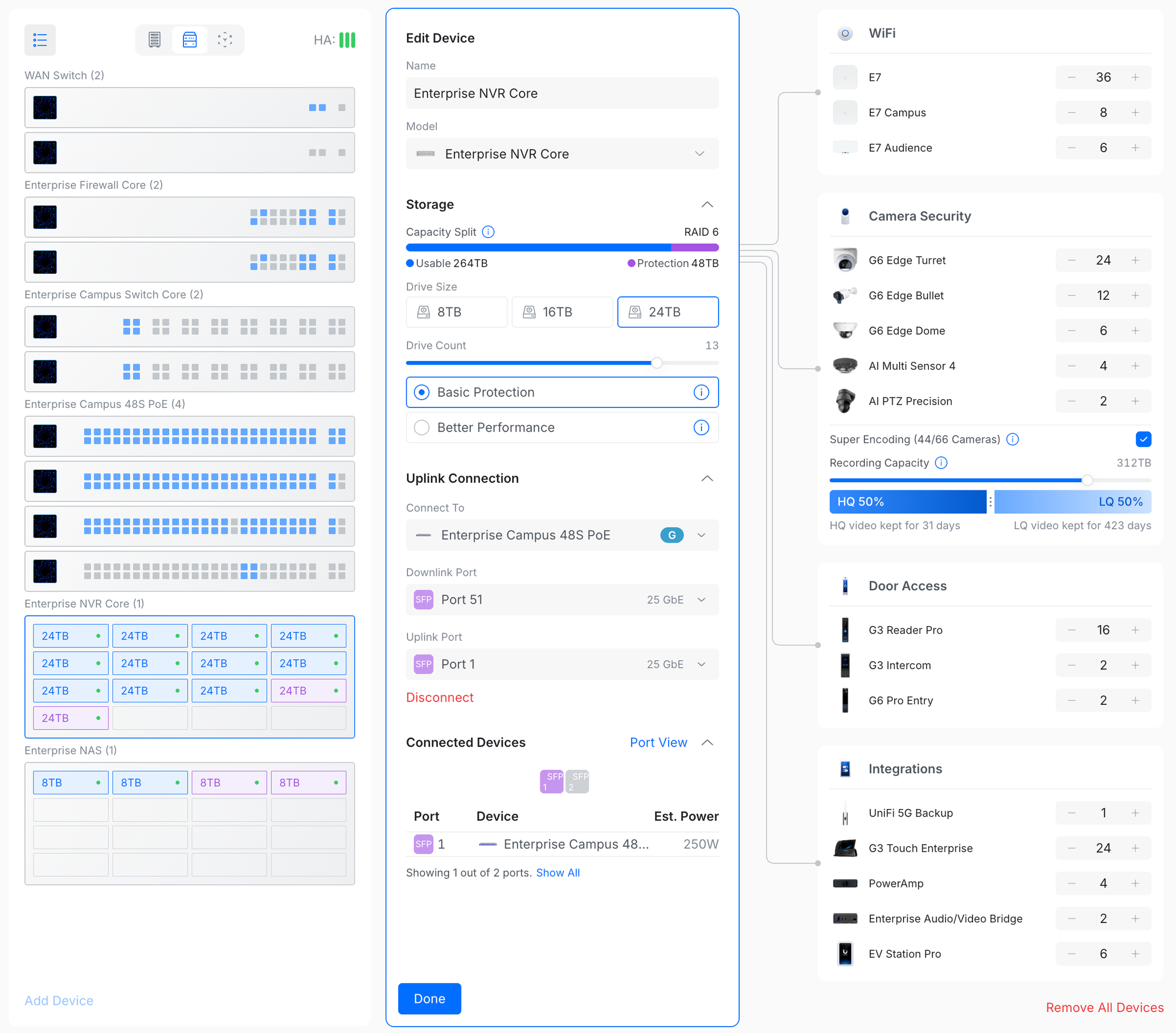1176x1033 pixels.
Task: Click the device Name input field
Action: tap(562, 93)
